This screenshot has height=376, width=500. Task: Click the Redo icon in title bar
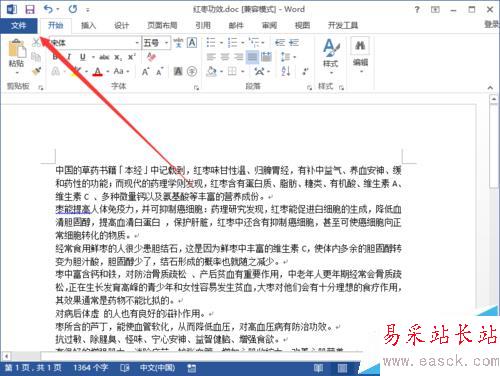(x=72, y=9)
